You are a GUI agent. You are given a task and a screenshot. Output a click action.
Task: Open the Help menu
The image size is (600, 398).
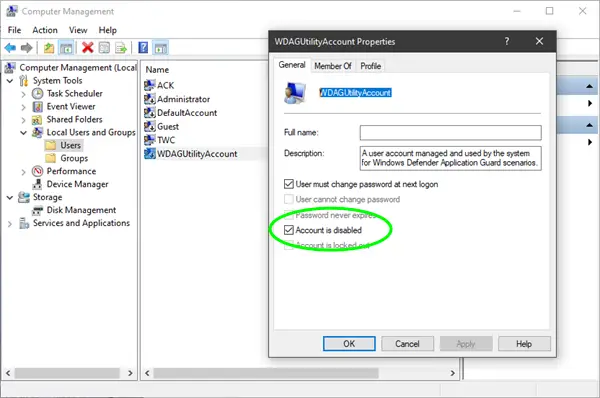pos(108,30)
